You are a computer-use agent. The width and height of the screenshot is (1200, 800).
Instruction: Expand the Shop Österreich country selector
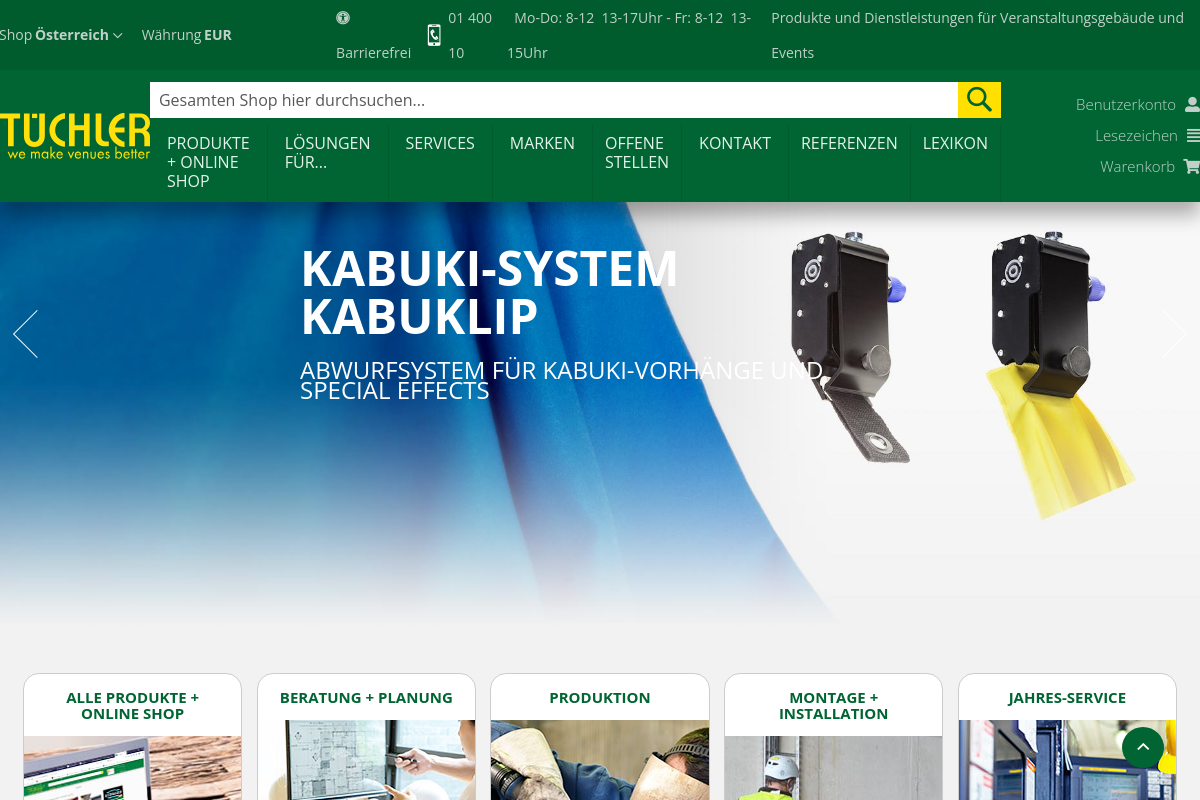(x=61, y=35)
